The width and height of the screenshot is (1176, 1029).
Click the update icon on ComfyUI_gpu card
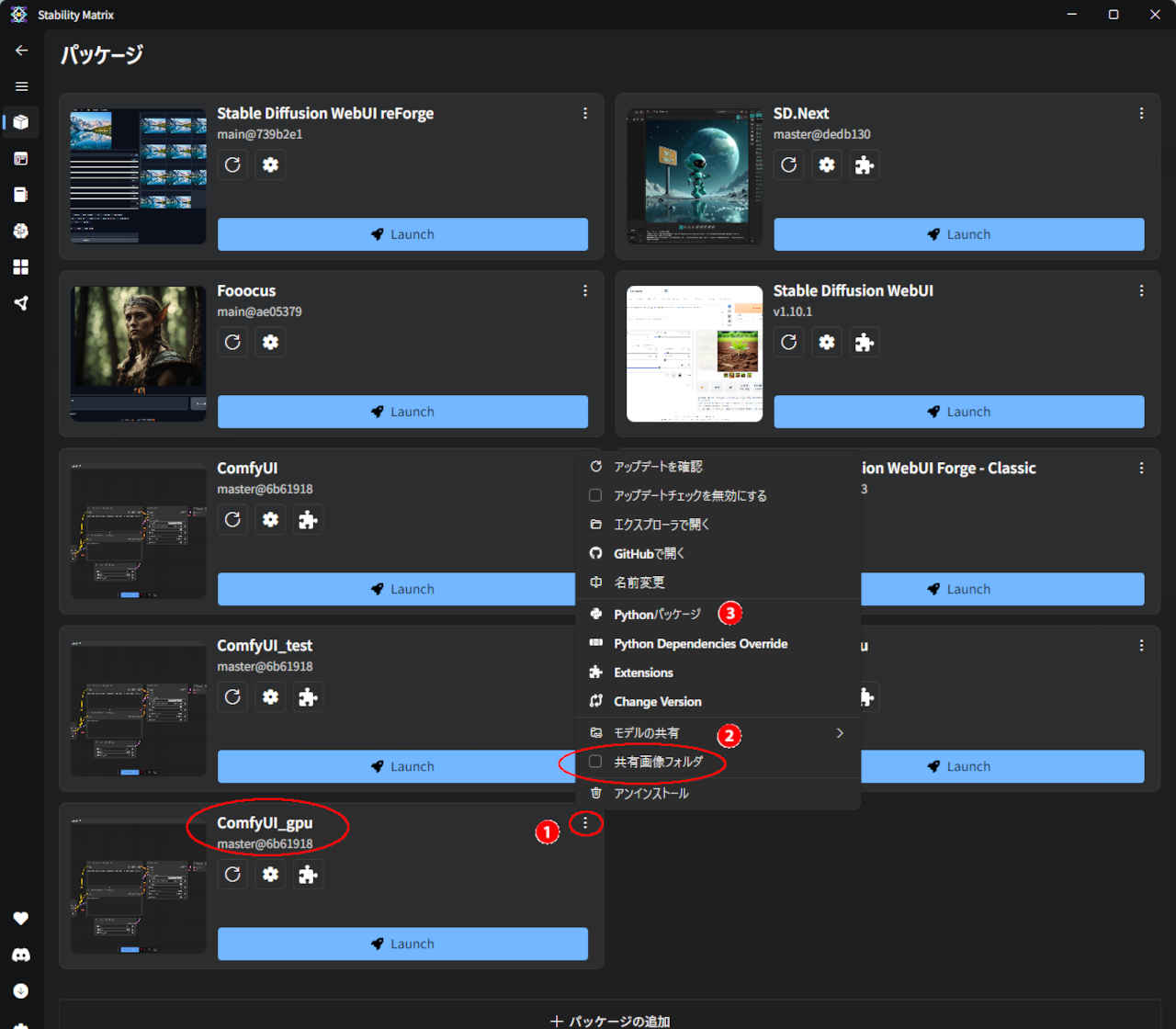pyautogui.click(x=232, y=874)
